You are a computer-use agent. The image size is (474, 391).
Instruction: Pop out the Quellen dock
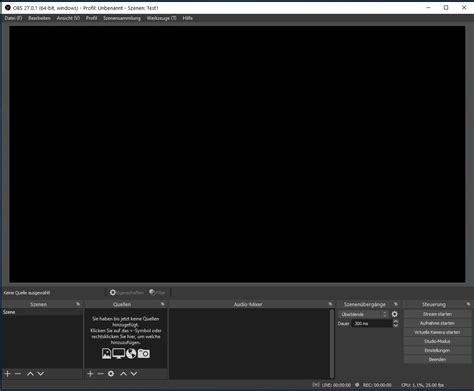(163, 304)
